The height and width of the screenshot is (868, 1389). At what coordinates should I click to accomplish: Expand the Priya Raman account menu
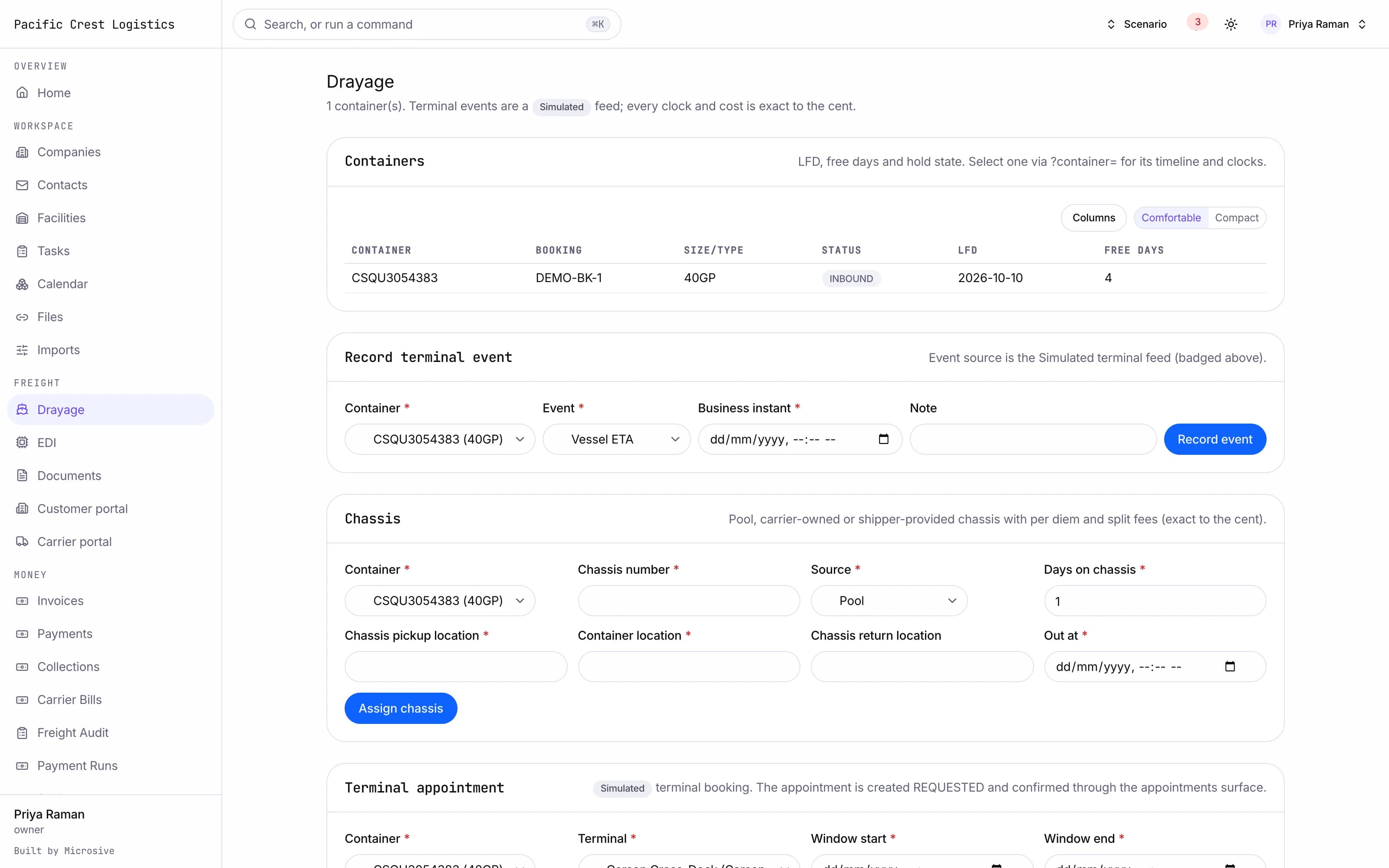(1314, 24)
